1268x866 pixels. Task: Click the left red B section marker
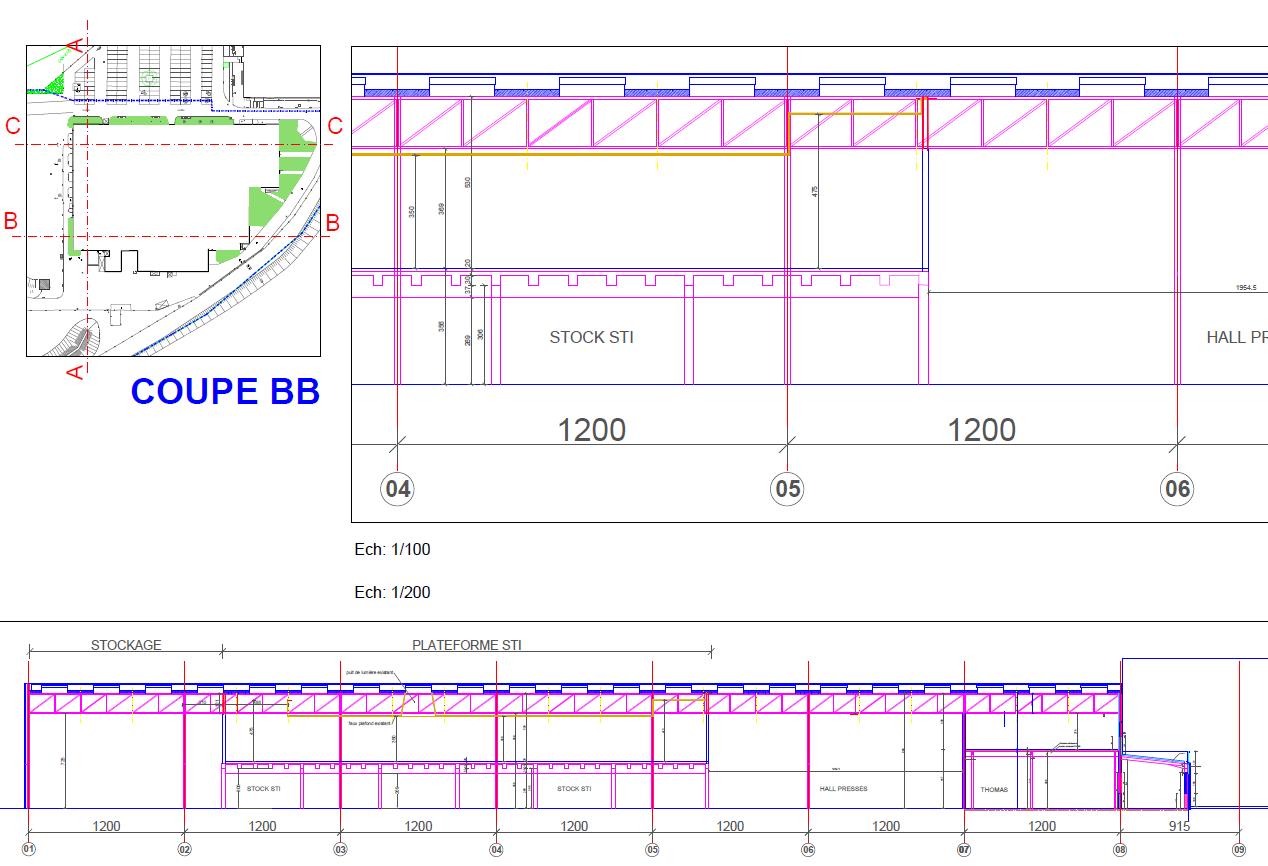(x=11, y=221)
